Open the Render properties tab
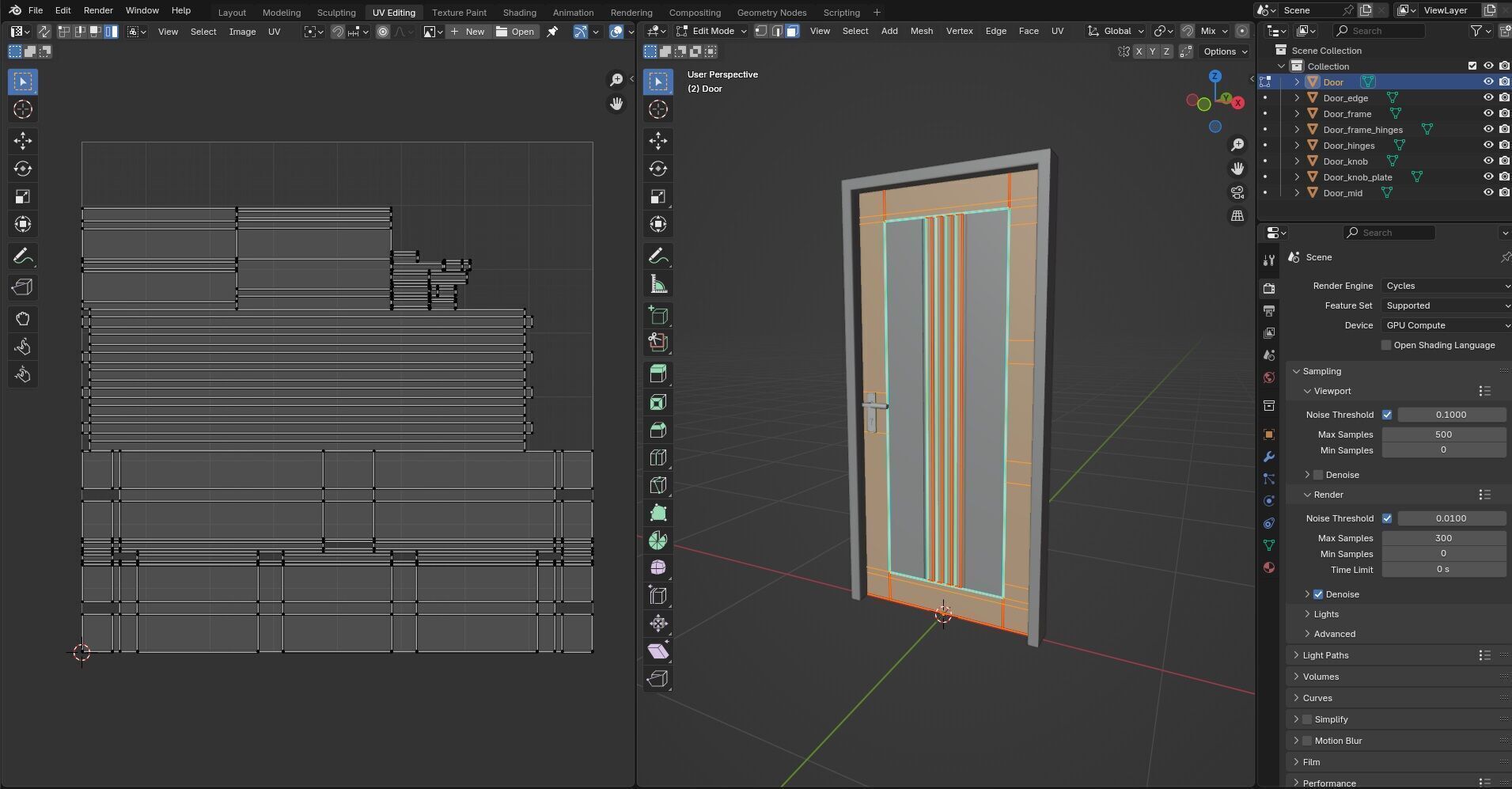Screen dimensions: 1512x789 (1269, 288)
